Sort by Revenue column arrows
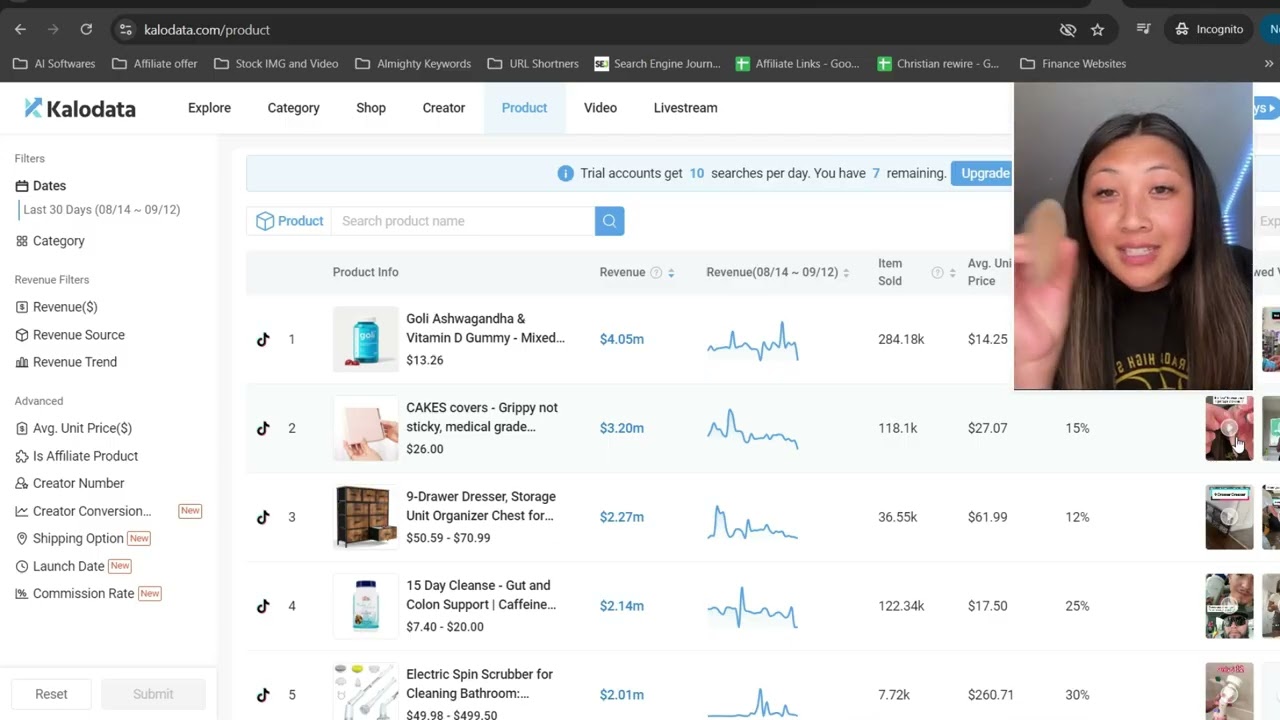 671,272
